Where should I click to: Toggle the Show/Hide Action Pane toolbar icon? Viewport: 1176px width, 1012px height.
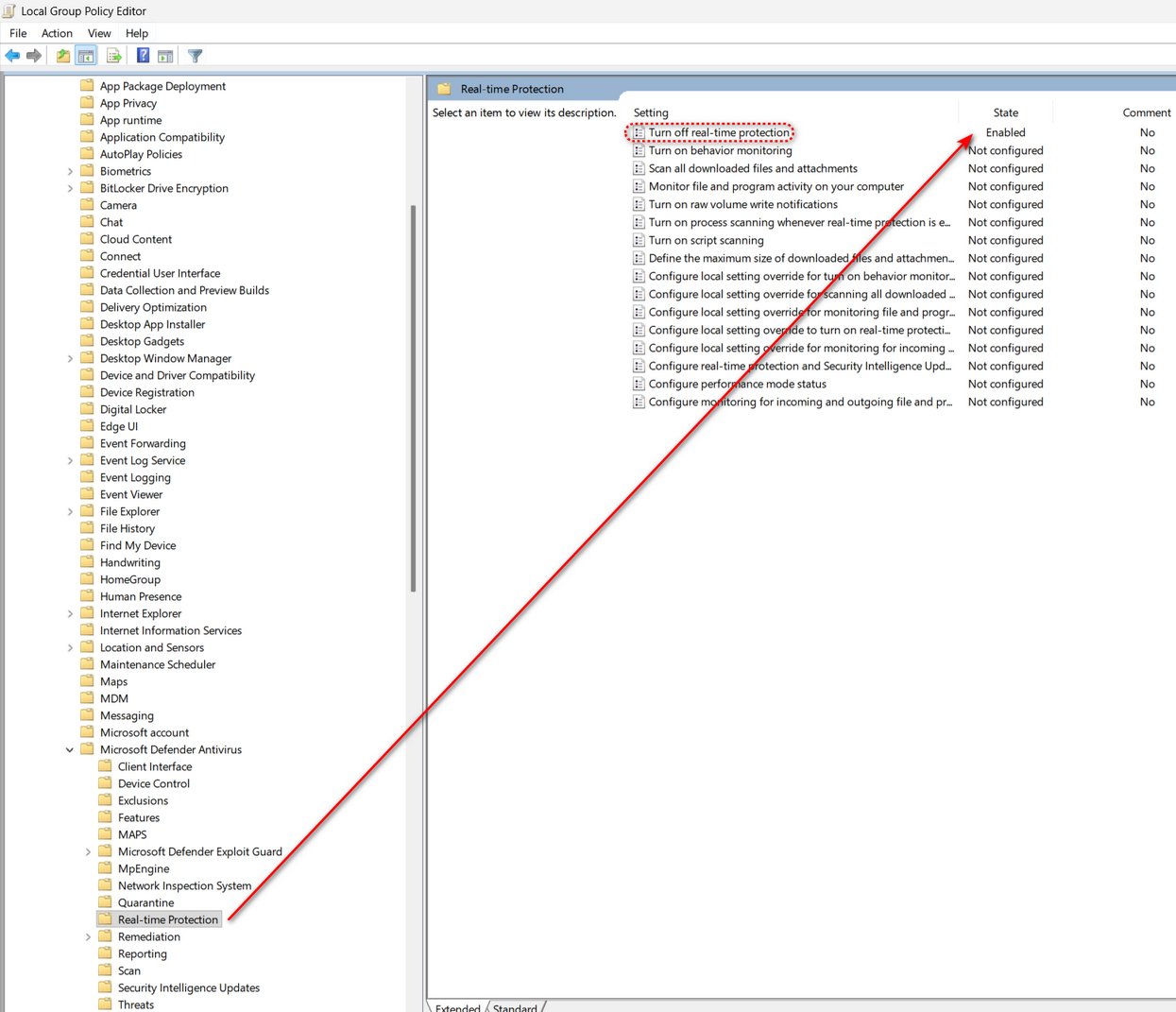point(165,56)
